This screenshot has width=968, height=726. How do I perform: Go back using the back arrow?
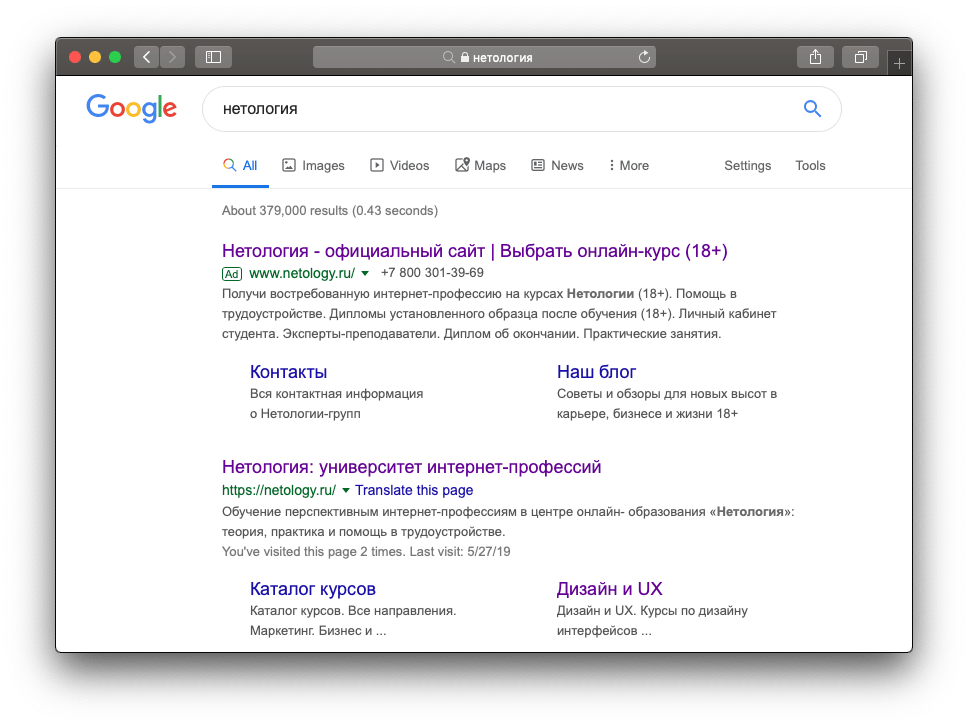point(146,57)
